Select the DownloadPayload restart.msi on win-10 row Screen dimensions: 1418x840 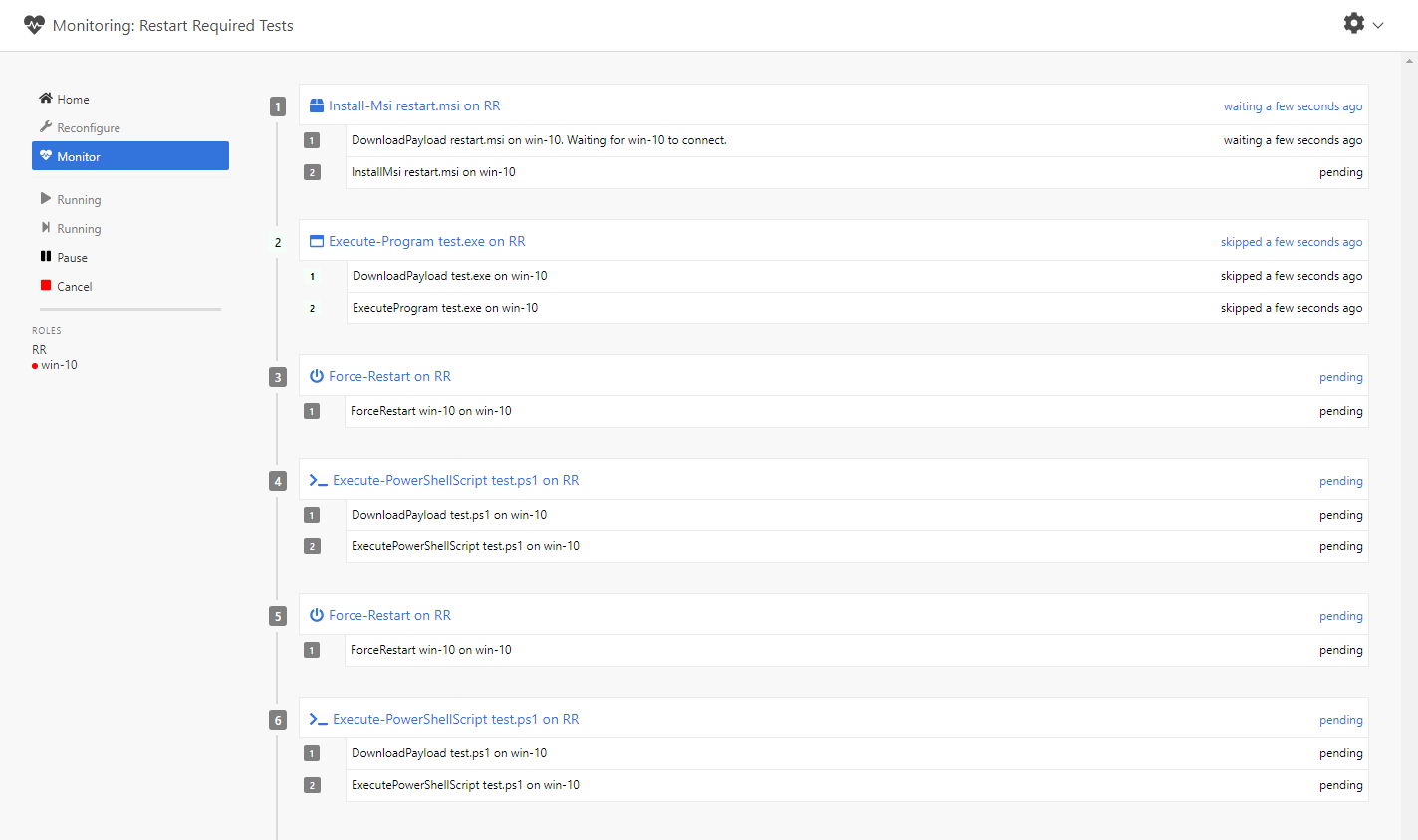coord(856,140)
